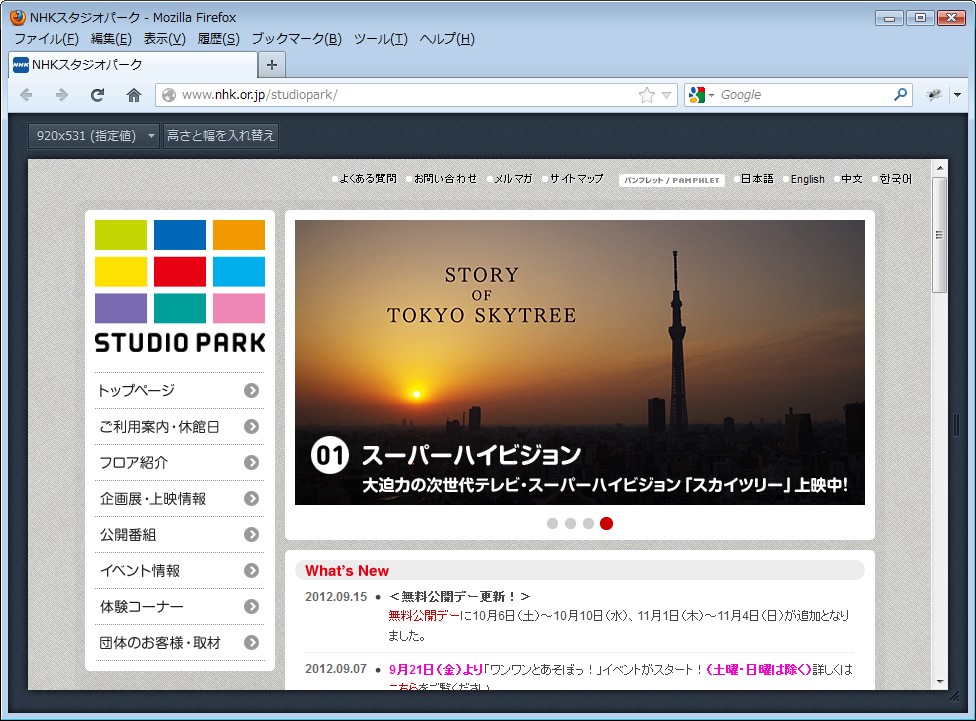The image size is (976, 721).
Task: Click the arrow icon beside トップページ
Action: pos(251,390)
